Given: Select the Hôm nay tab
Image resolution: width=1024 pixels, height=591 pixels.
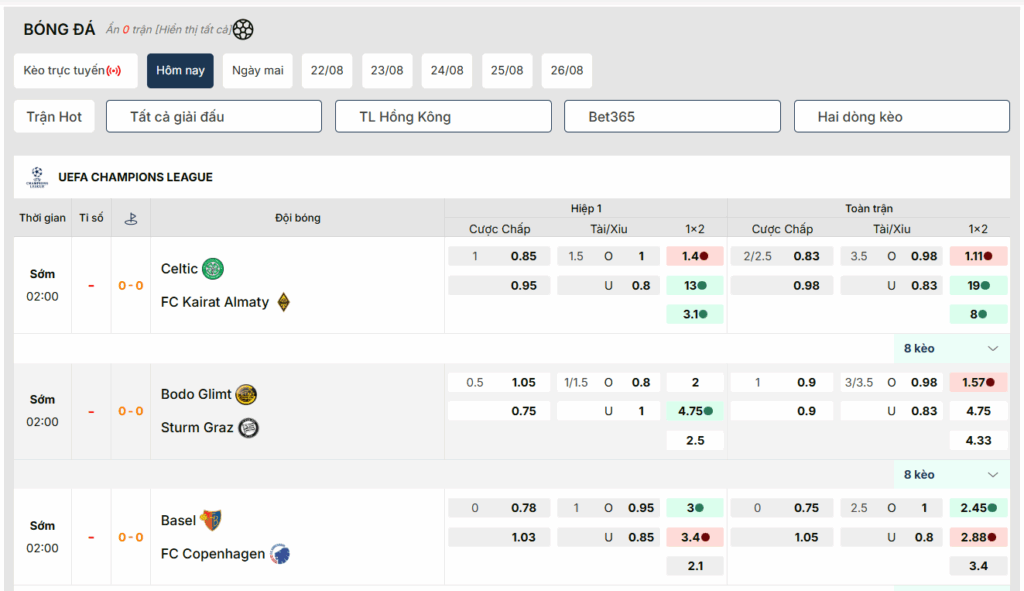Looking at the screenshot, I should 180,71.
